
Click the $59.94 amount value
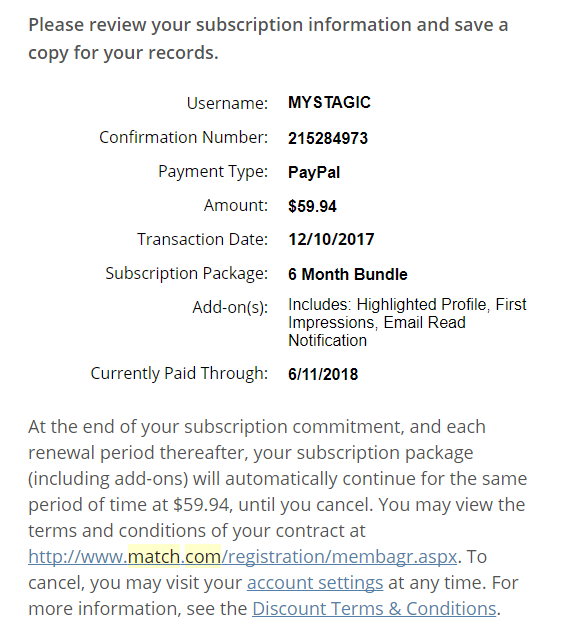(x=312, y=206)
